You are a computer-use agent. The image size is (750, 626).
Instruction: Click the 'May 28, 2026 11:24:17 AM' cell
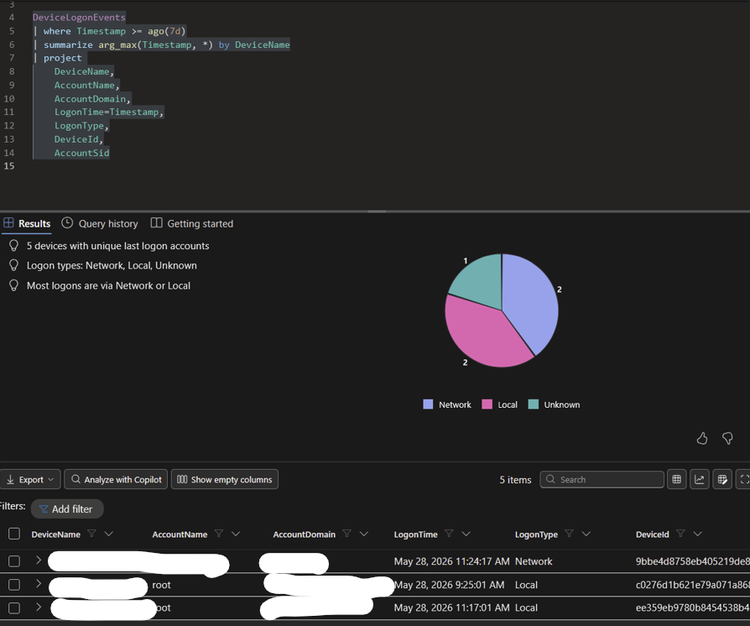click(x=452, y=561)
